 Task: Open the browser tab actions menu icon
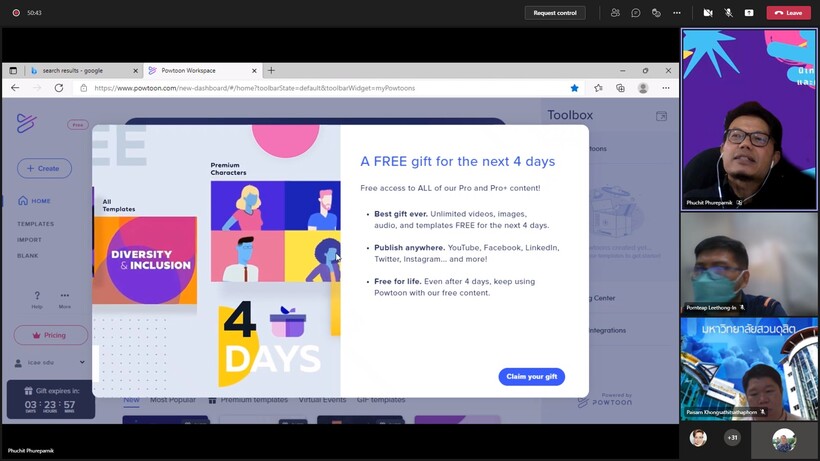click(13, 71)
